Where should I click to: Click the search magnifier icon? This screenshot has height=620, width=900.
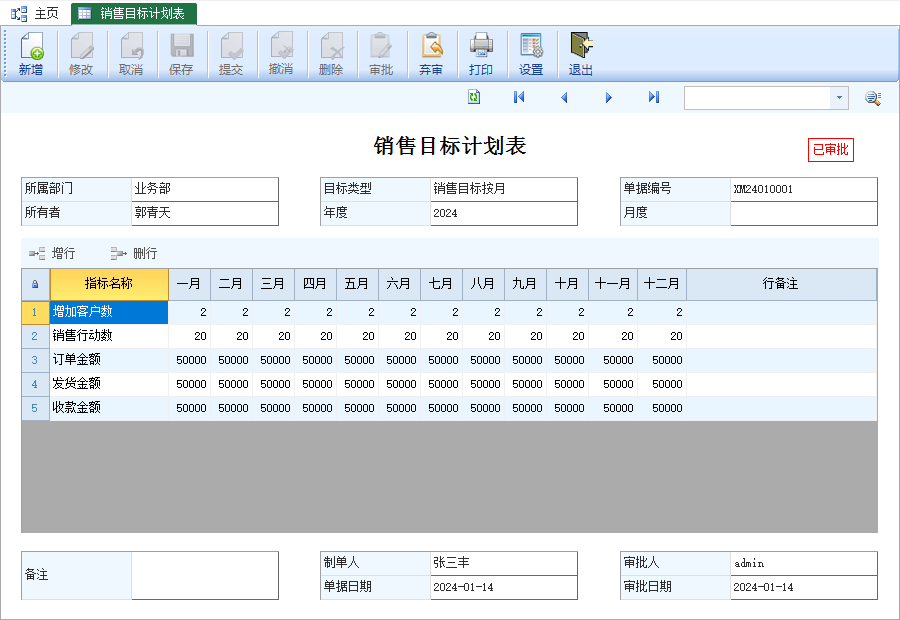pos(873,98)
